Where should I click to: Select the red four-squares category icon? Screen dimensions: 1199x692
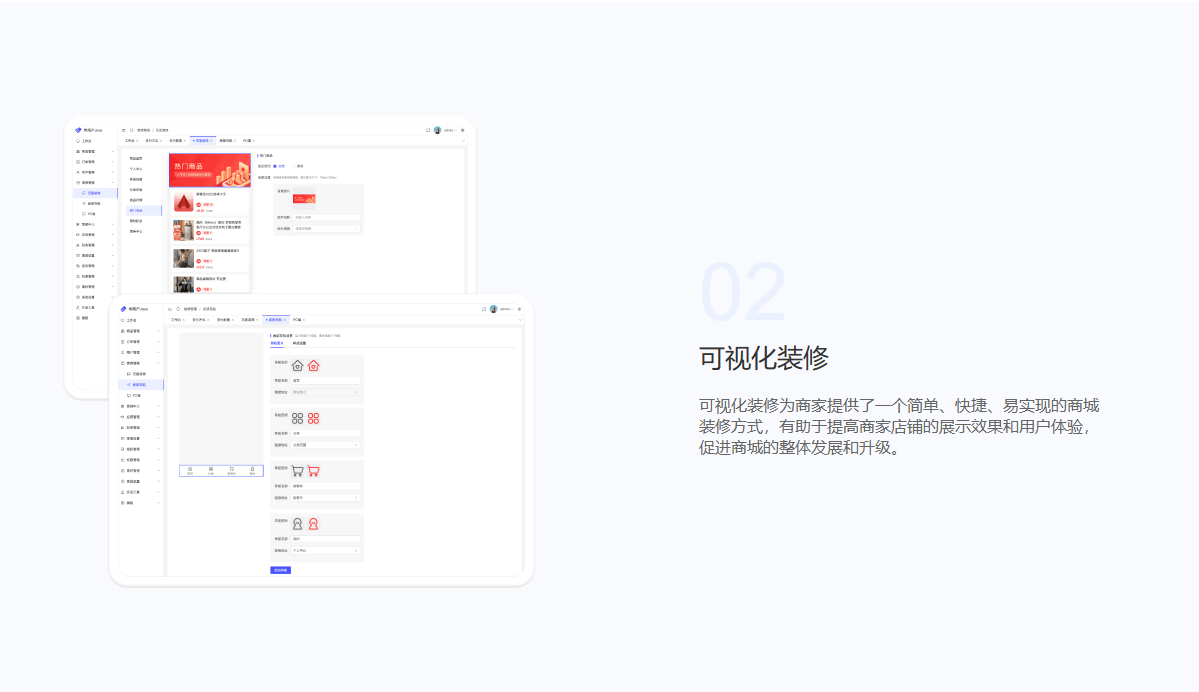313,418
